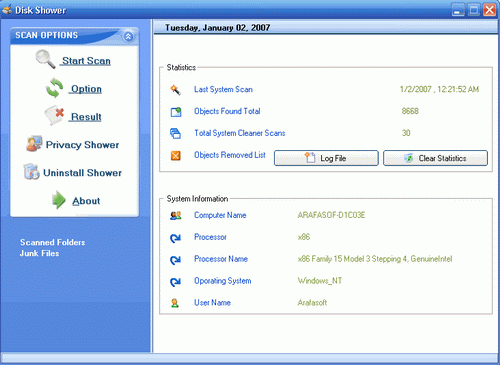Select Uninstall Shower in the sidebar
The width and height of the screenshot is (500, 365).
pyautogui.click(x=82, y=173)
